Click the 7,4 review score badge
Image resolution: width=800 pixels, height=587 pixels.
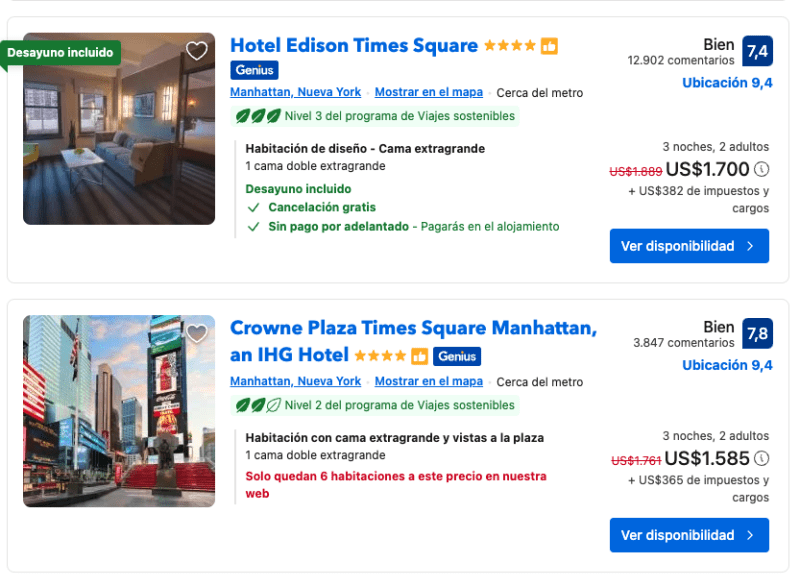757,51
